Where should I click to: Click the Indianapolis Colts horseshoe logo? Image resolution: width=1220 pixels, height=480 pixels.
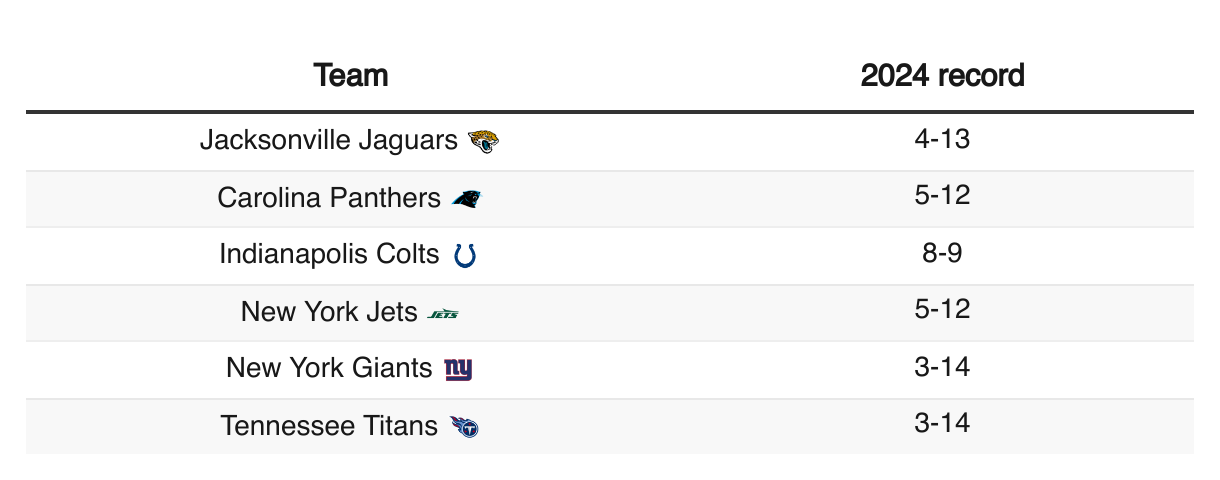point(465,255)
